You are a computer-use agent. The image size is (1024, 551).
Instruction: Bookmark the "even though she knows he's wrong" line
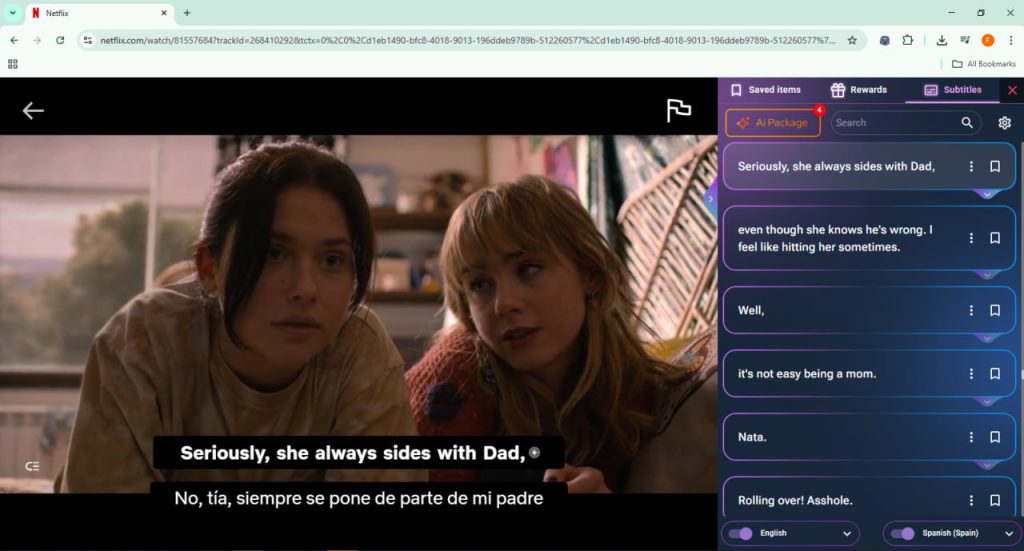click(995, 238)
